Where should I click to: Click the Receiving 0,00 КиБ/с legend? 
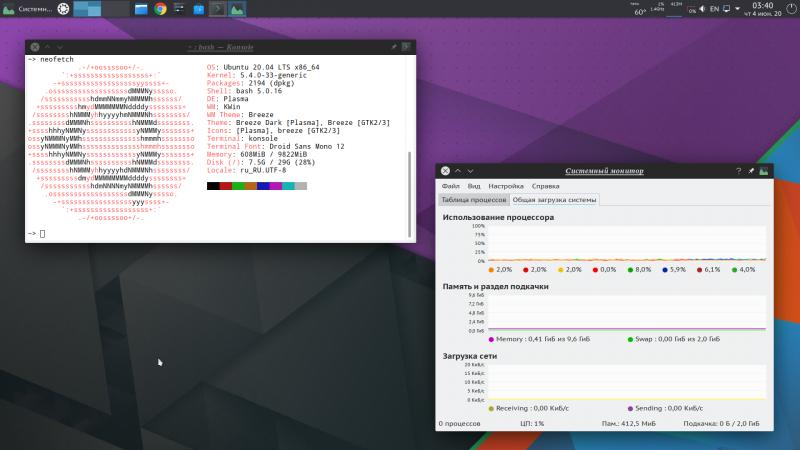[529, 408]
